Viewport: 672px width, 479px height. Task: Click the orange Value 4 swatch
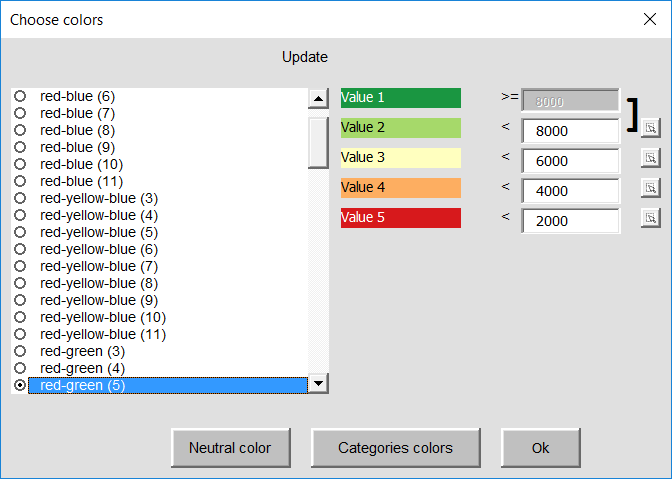(401, 188)
